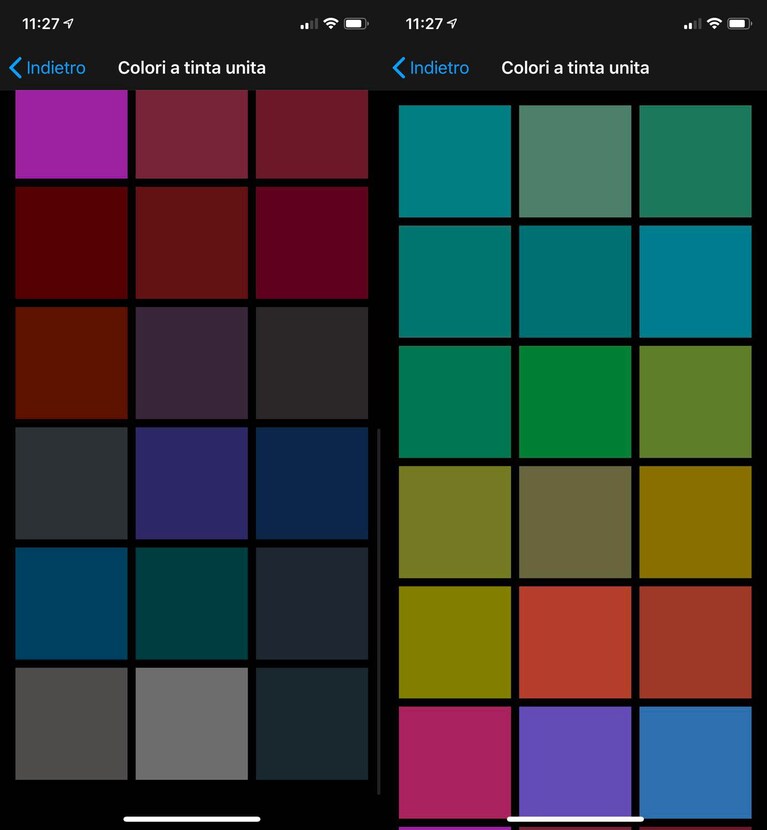Click the cellular signal bars on left screen
The height and width of the screenshot is (830, 767).
pos(309,24)
